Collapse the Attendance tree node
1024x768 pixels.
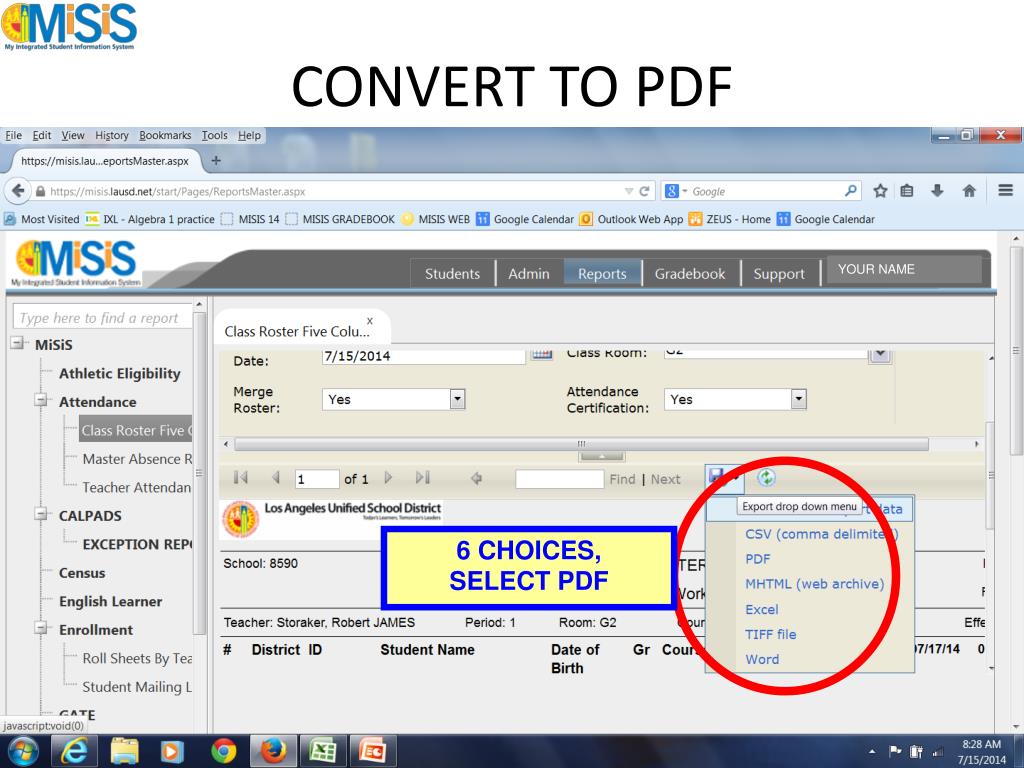[42, 400]
